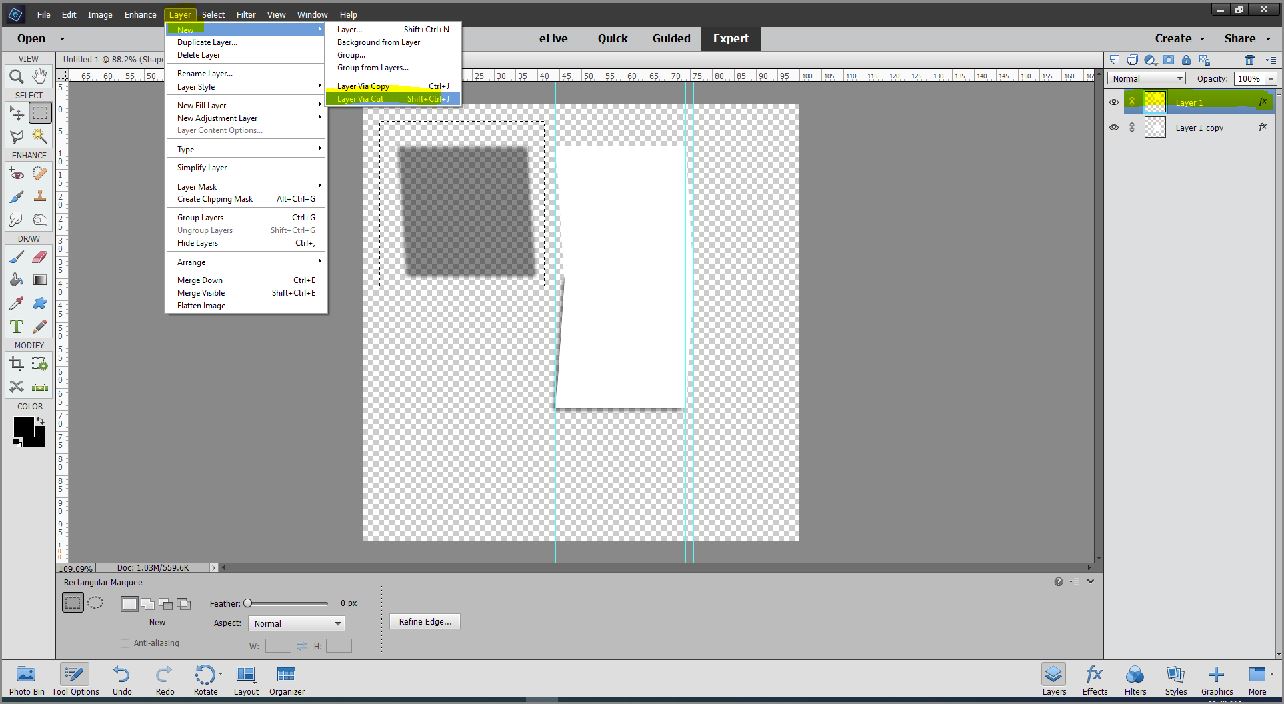Select the Smart Brush tool
Image resolution: width=1284 pixels, height=704 pixels.
tap(16, 196)
